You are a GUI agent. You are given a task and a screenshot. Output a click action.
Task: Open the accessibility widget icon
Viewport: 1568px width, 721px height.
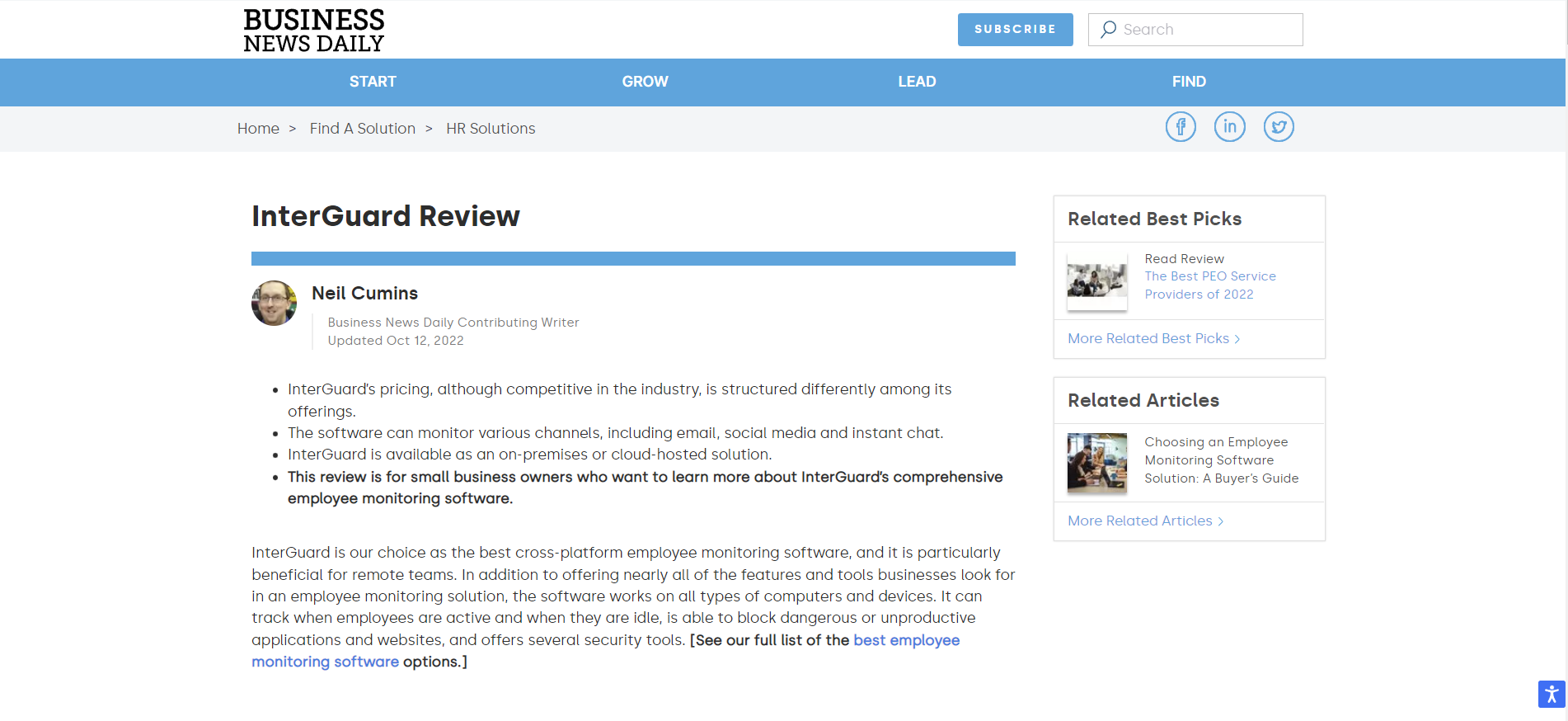tap(1551, 694)
